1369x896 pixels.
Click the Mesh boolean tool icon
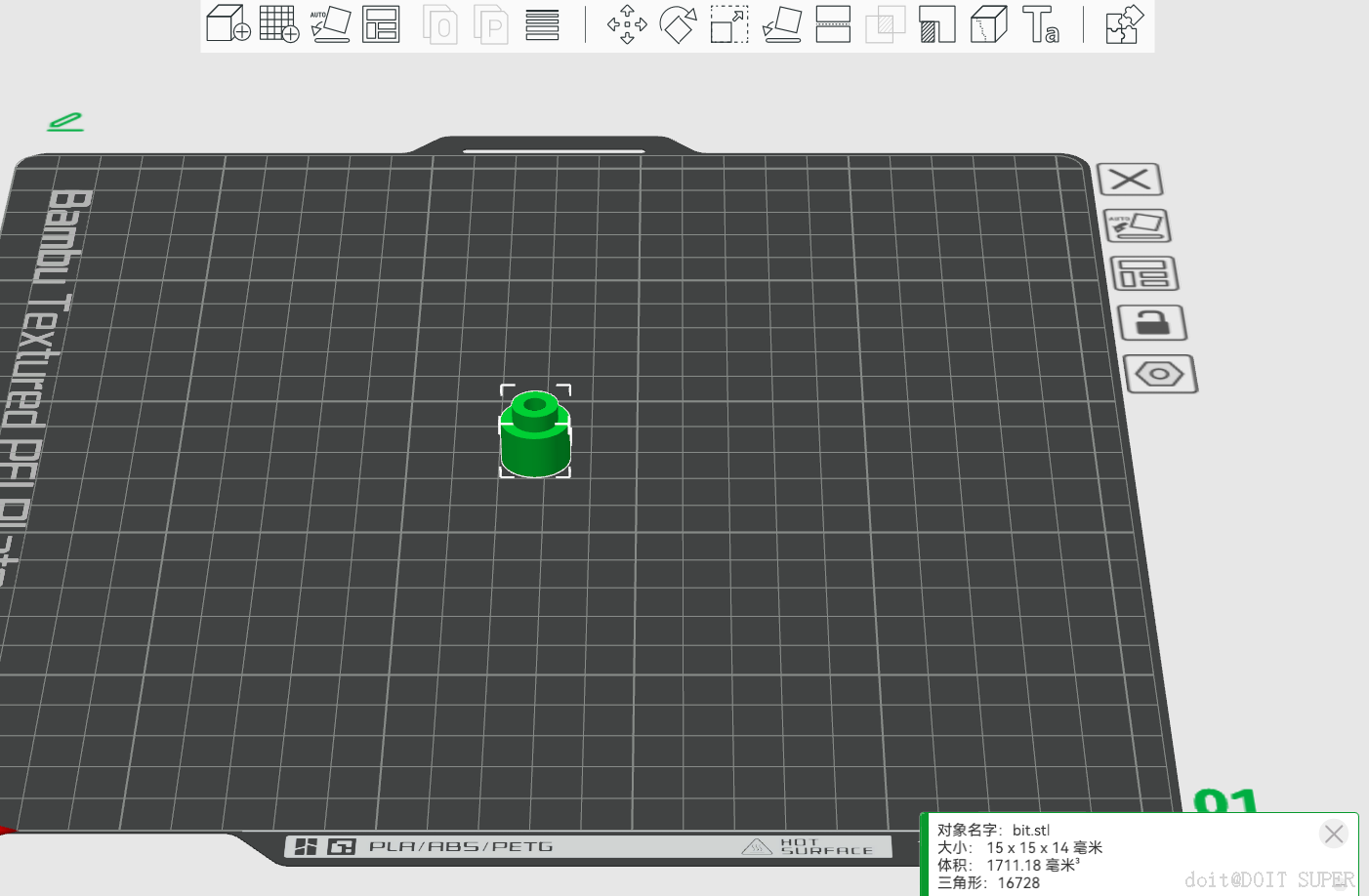886,24
